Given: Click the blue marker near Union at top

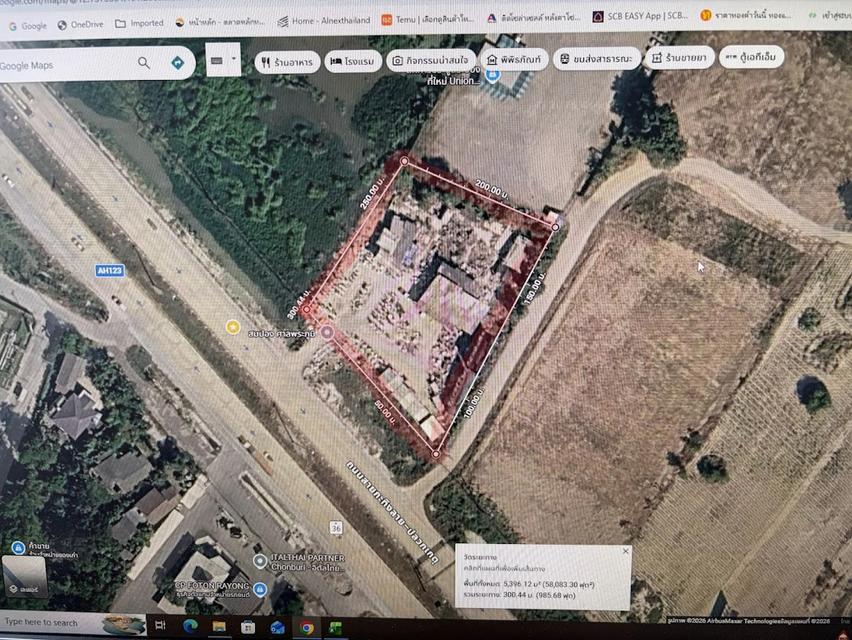Looking at the screenshot, I should pyautogui.click(x=492, y=74).
